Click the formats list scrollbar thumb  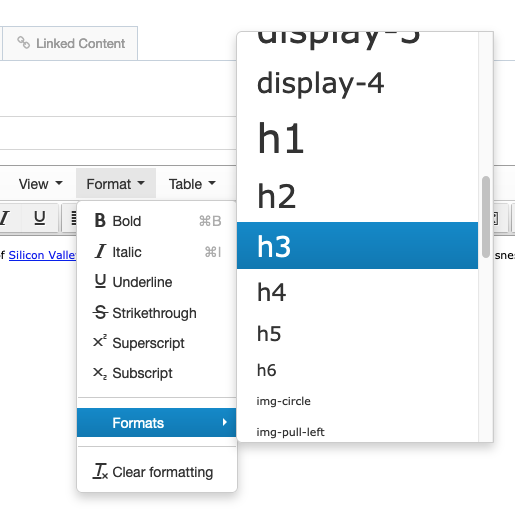[x=486, y=217]
